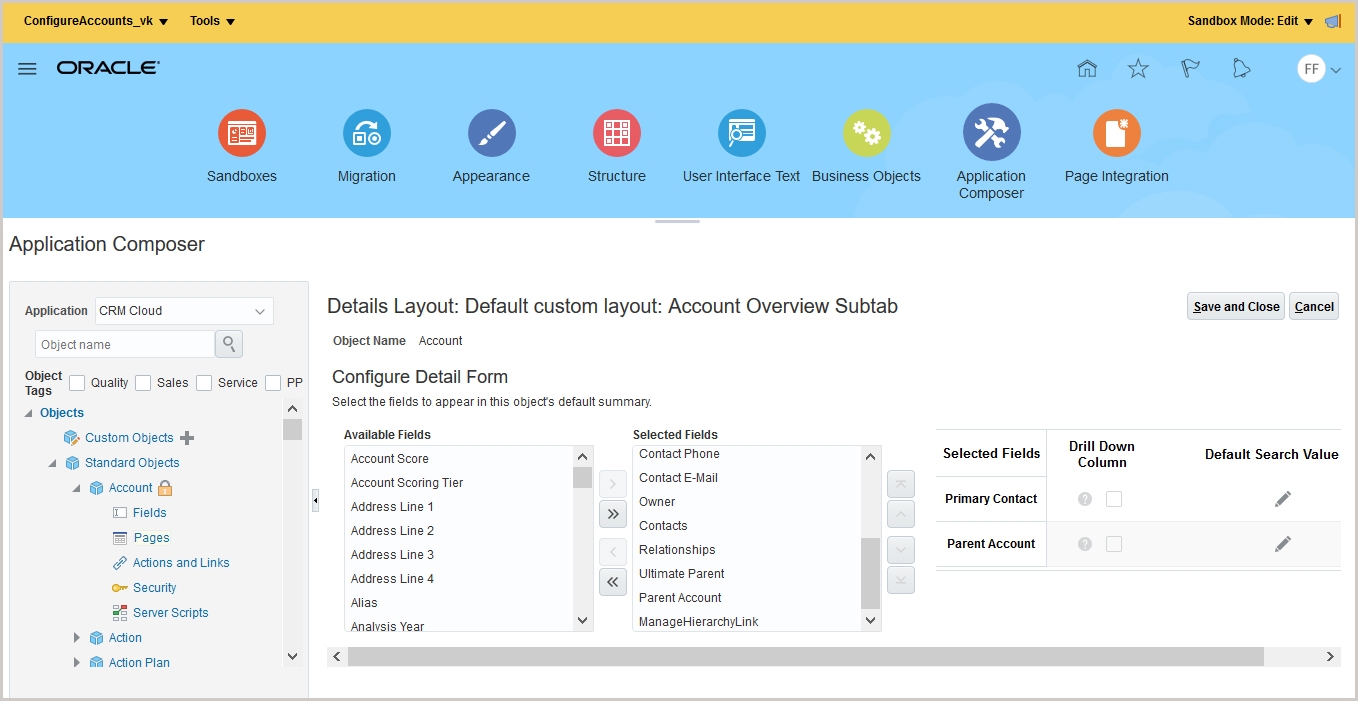The width and height of the screenshot is (1358, 701).
Task: Enable the Quality object tag filter
Action: coord(76,382)
